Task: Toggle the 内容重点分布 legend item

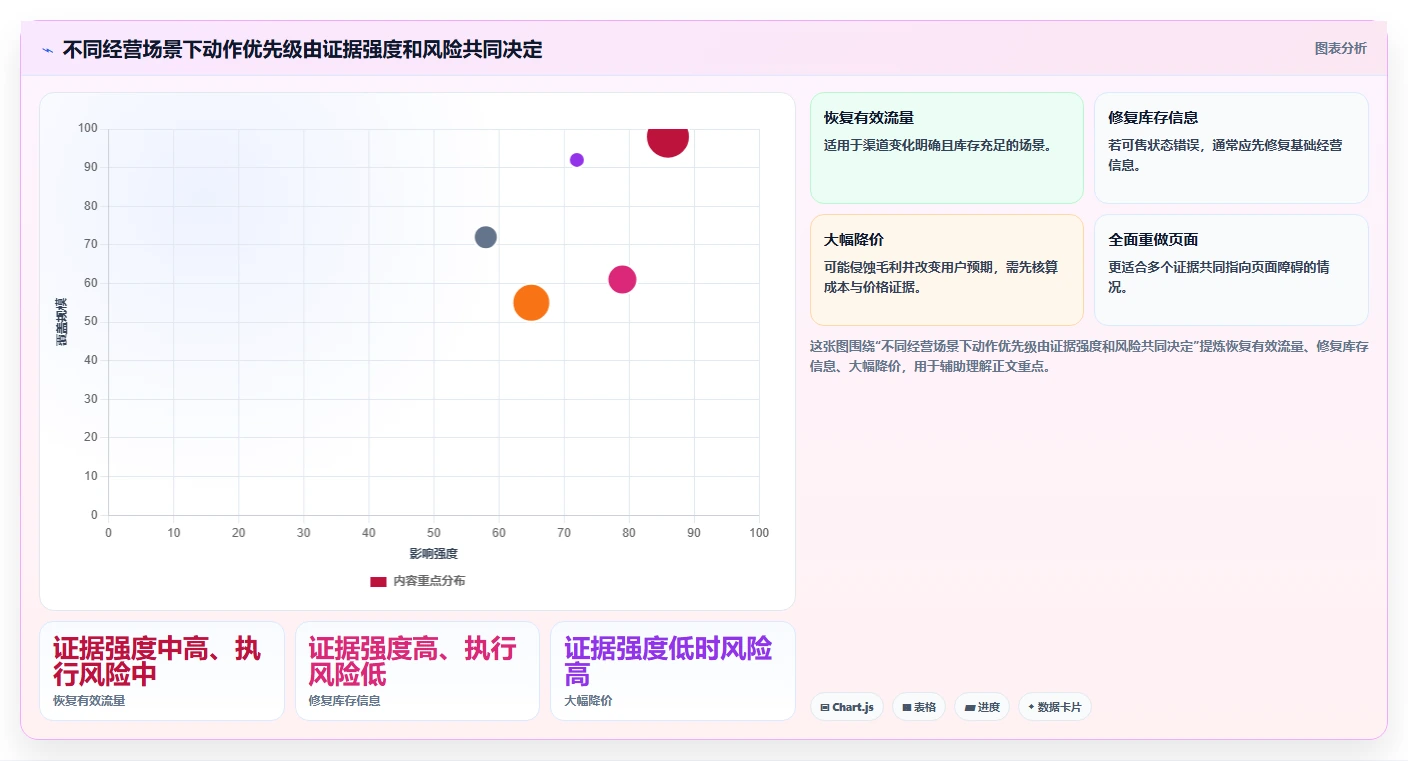Action: pos(417,581)
